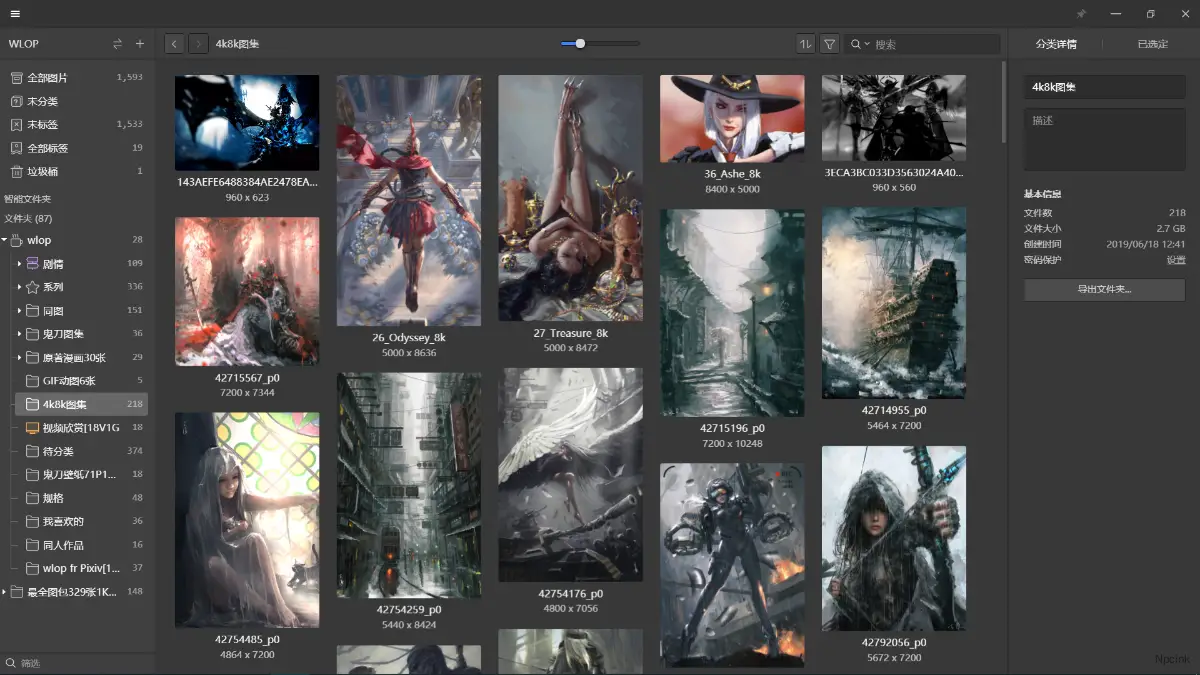Open the filter funnel icon
This screenshot has height=675, width=1200.
(x=829, y=44)
